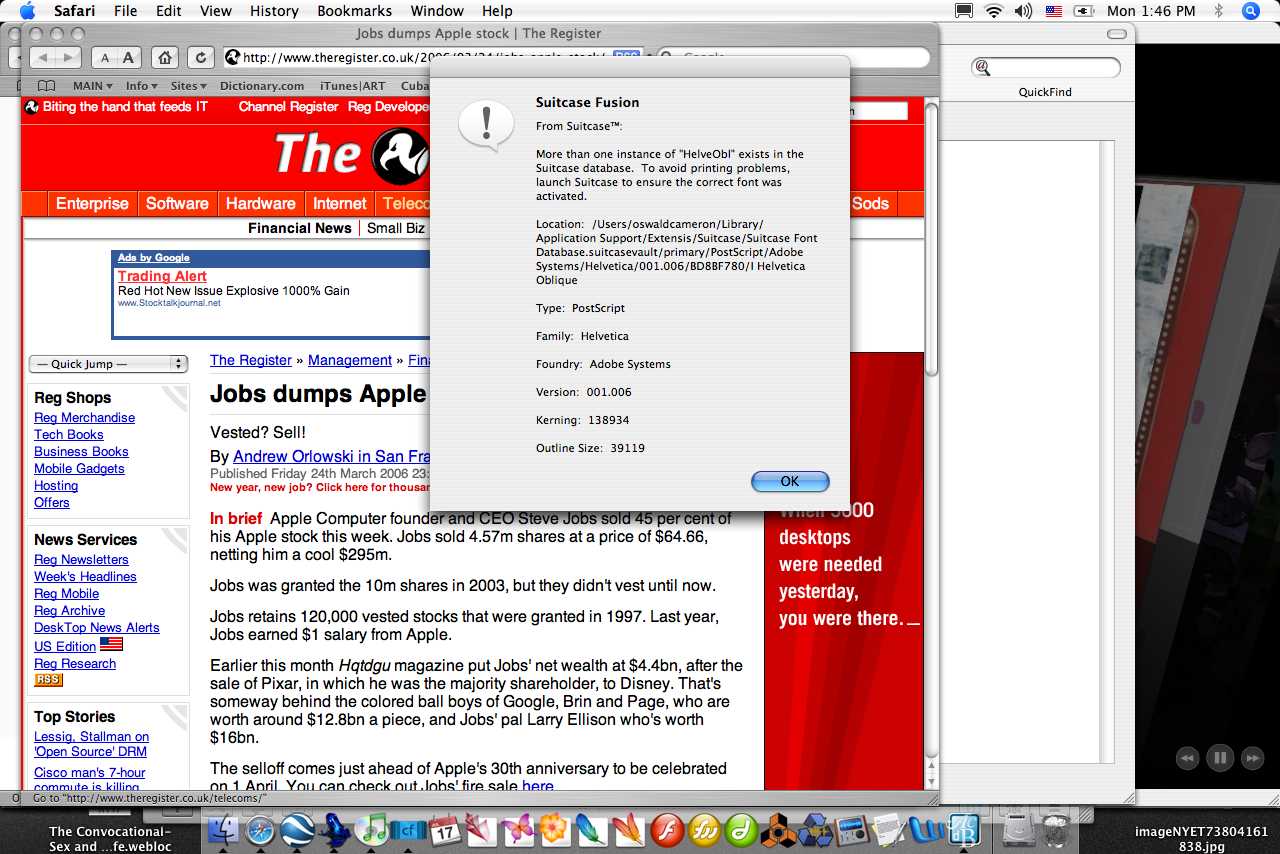Screen dimensions: 1280x854
Task: Open the AirPort Wi-Fi status menu
Action: click(x=993, y=11)
